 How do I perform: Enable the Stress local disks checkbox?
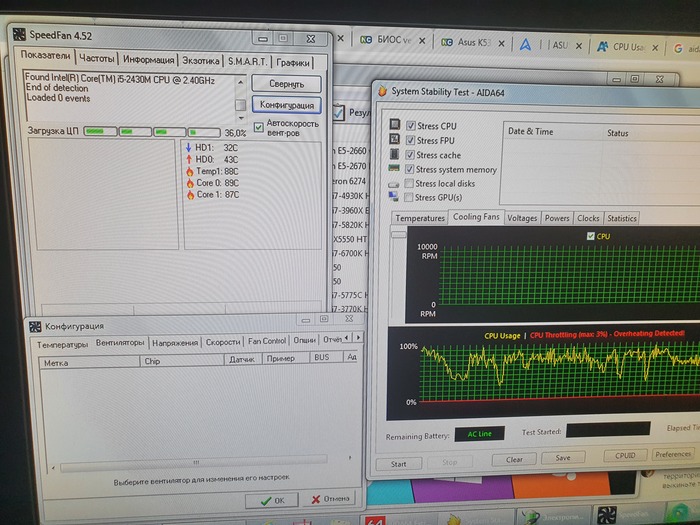point(408,184)
